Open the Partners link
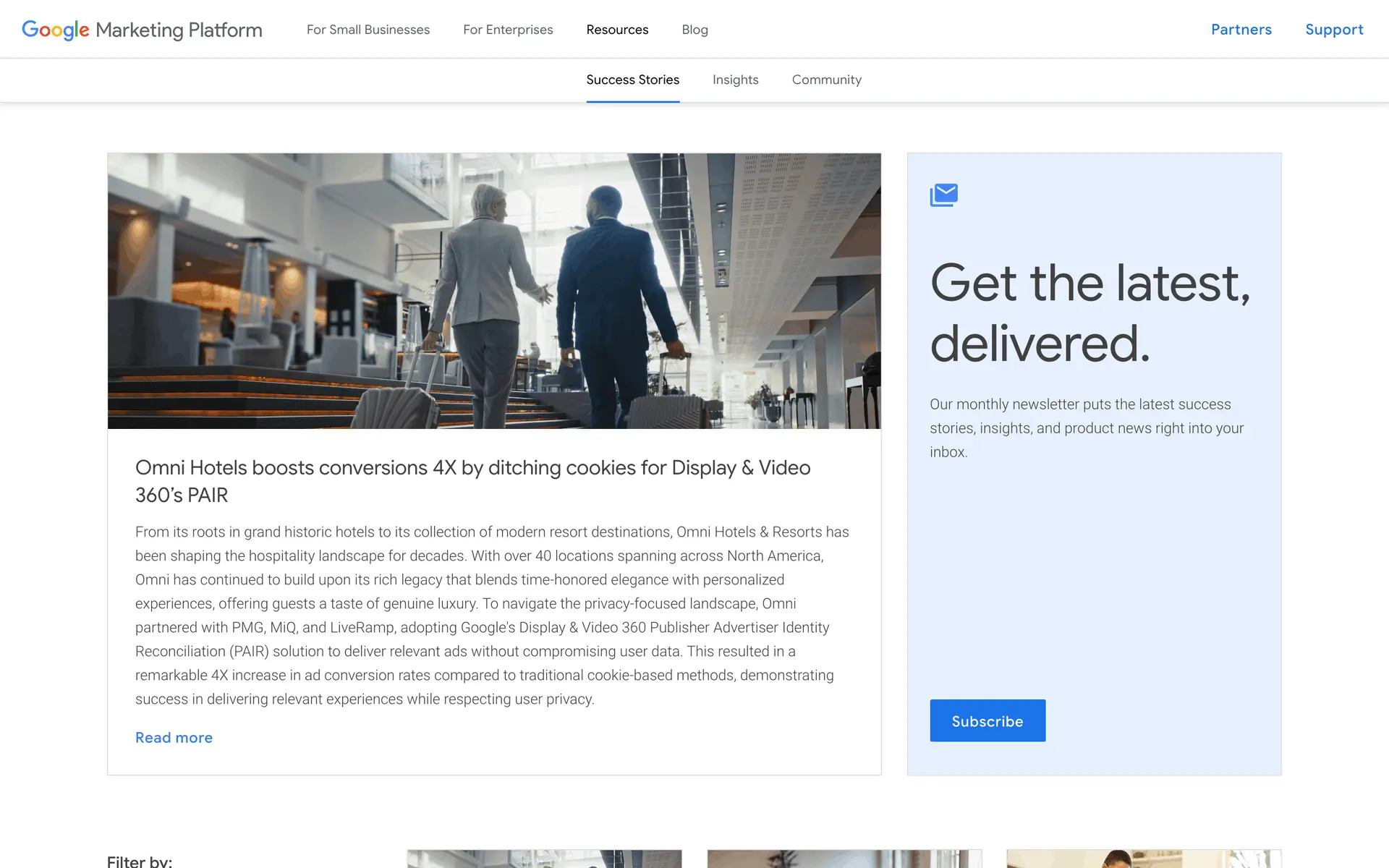The image size is (1389, 868). tap(1241, 30)
